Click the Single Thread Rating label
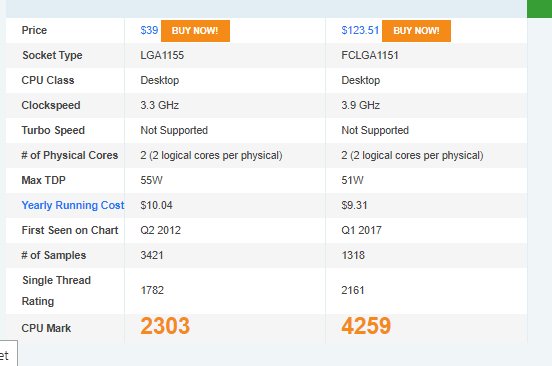Image resolution: width=552 pixels, height=366 pixels. click(x=56, y=291)
